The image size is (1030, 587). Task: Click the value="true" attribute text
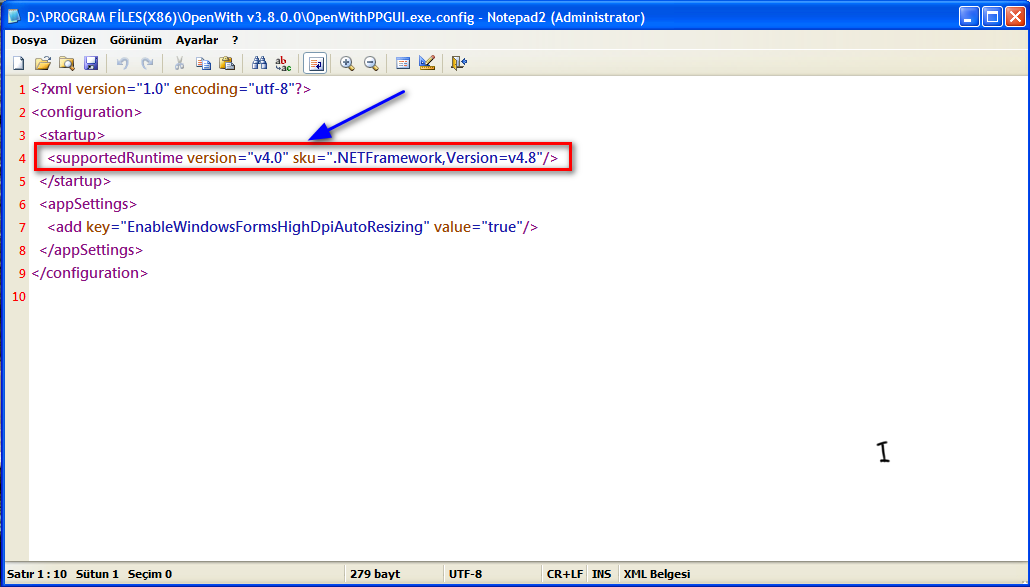point(478,227)
